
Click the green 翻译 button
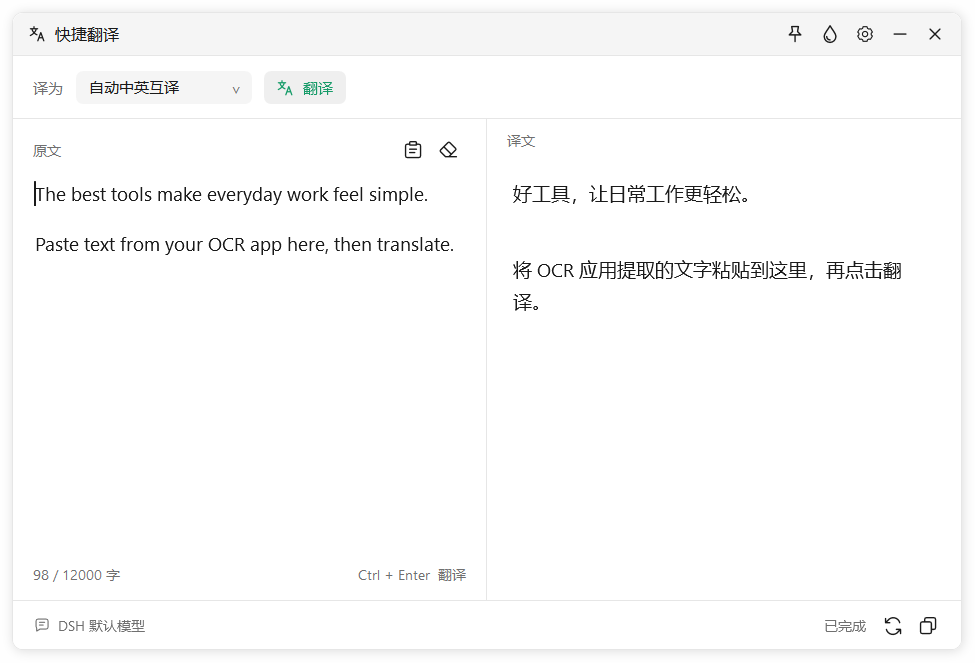click(x=305, y=88)
